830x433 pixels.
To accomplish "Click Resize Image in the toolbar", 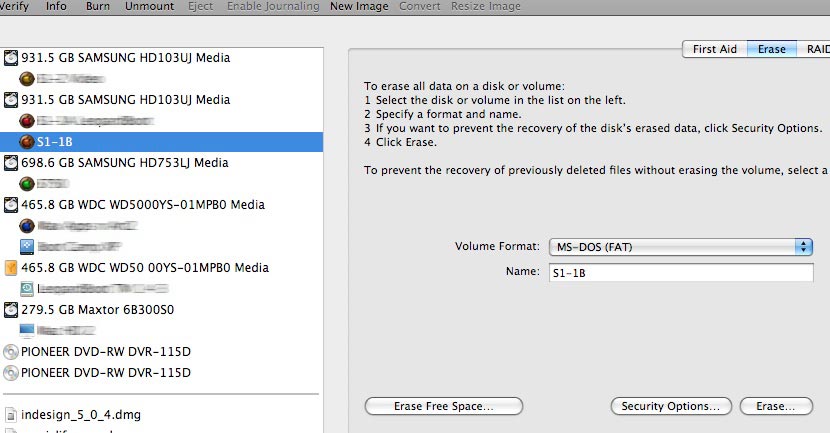I will coord(485,6).
